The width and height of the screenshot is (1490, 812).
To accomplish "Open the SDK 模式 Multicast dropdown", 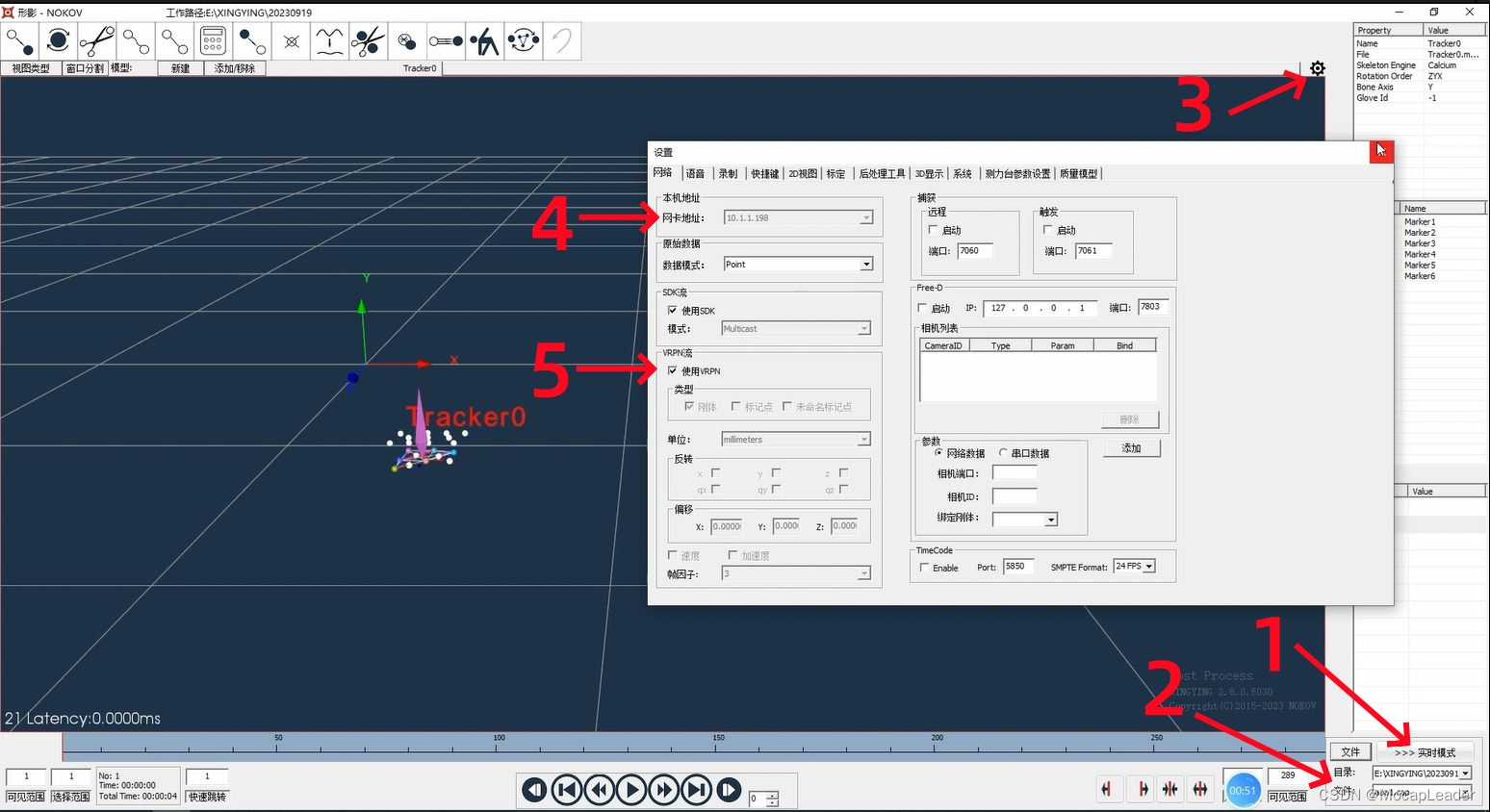I will [x=796, y=328].
